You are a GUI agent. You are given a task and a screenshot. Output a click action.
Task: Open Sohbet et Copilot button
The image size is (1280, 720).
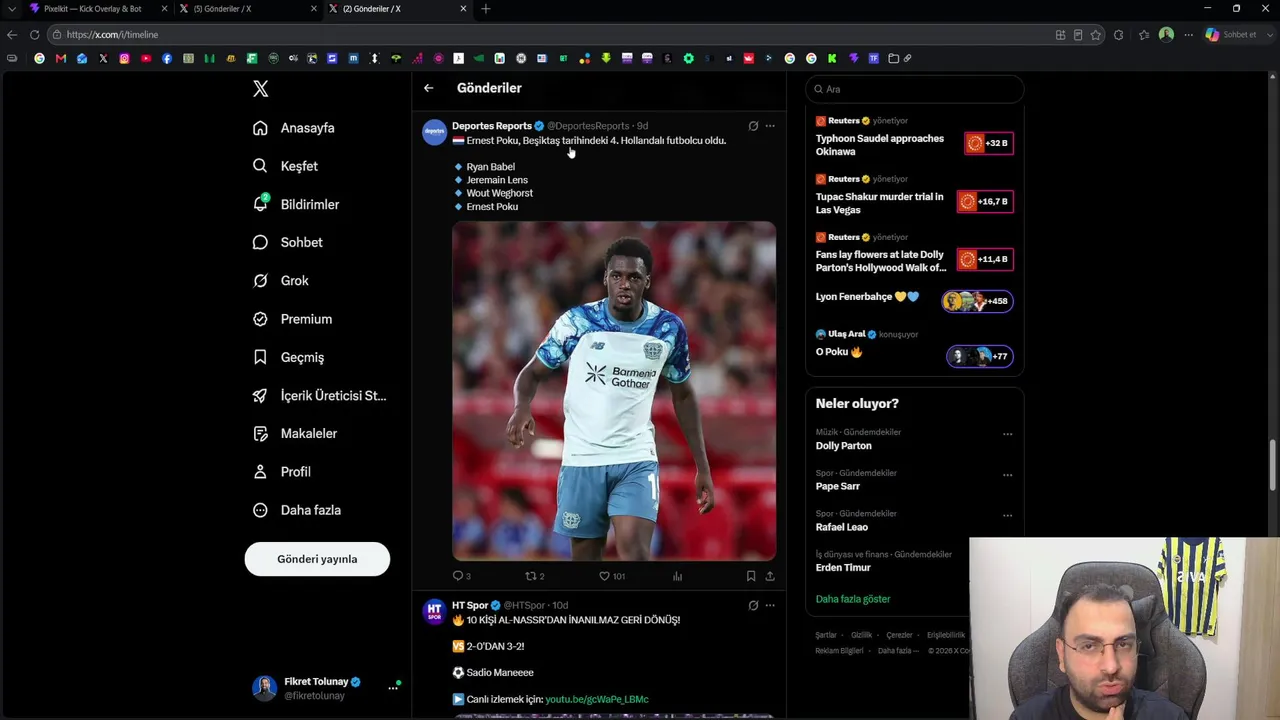coord(1231,35)
